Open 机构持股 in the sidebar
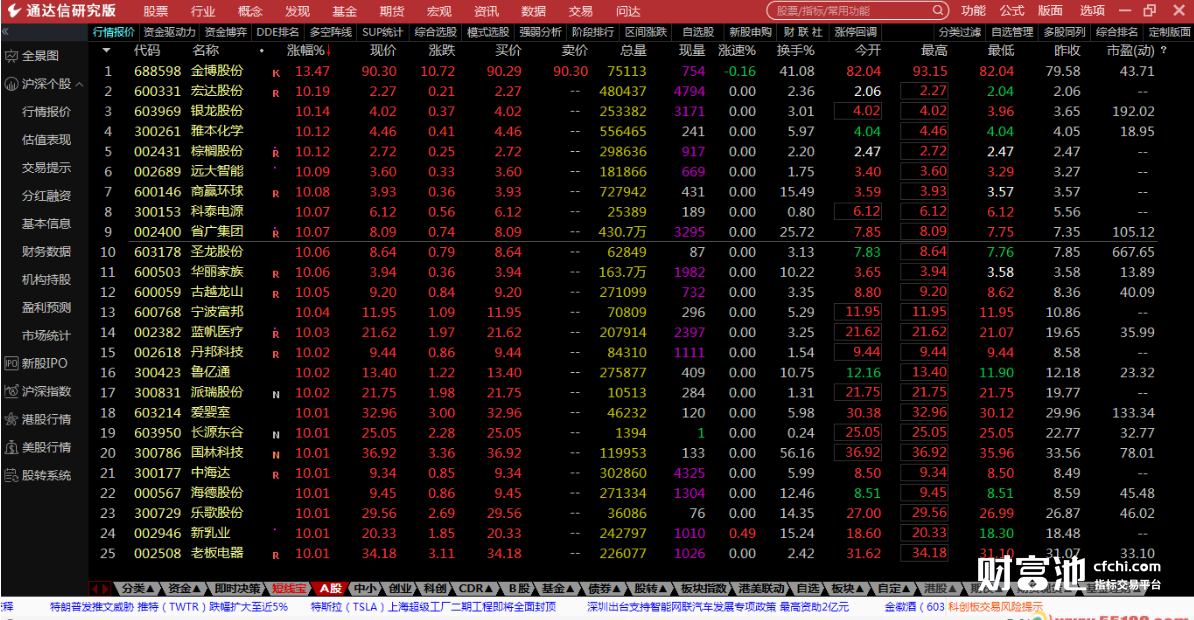1194x620 pixels. pos(46,280)
